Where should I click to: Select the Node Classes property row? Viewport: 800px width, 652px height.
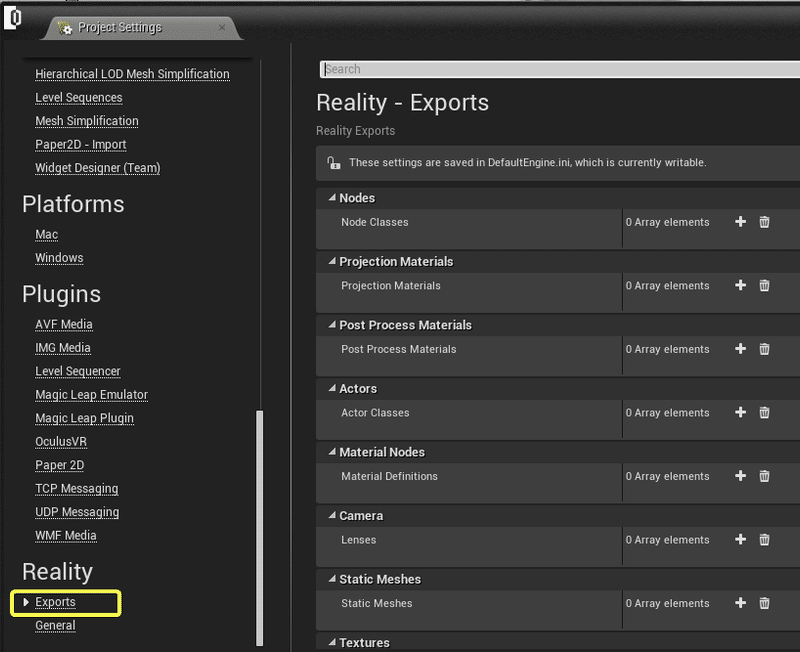(x=558, y=228)
